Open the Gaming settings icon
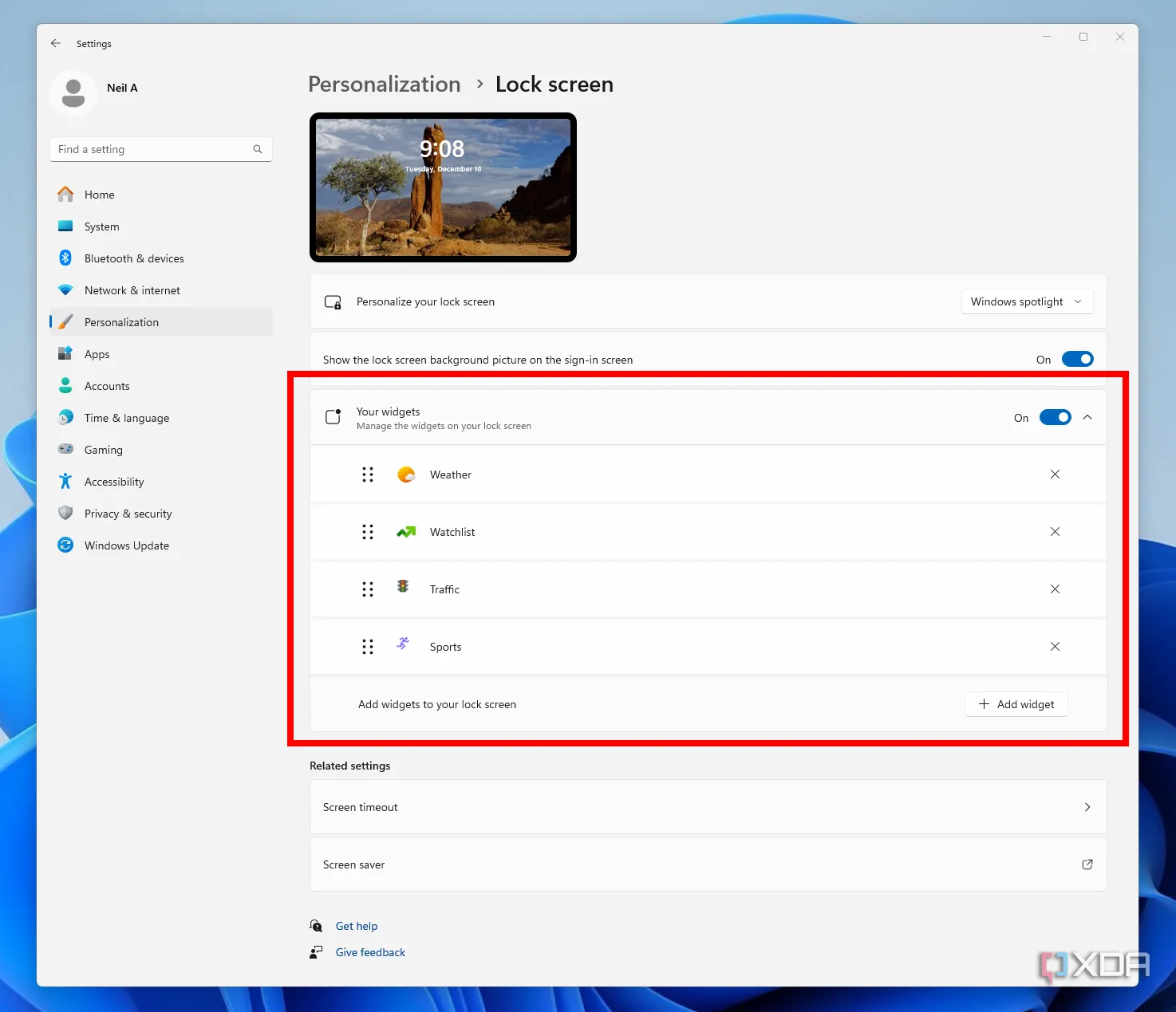Screen dimensions: 1176x1012 point(65,449)
